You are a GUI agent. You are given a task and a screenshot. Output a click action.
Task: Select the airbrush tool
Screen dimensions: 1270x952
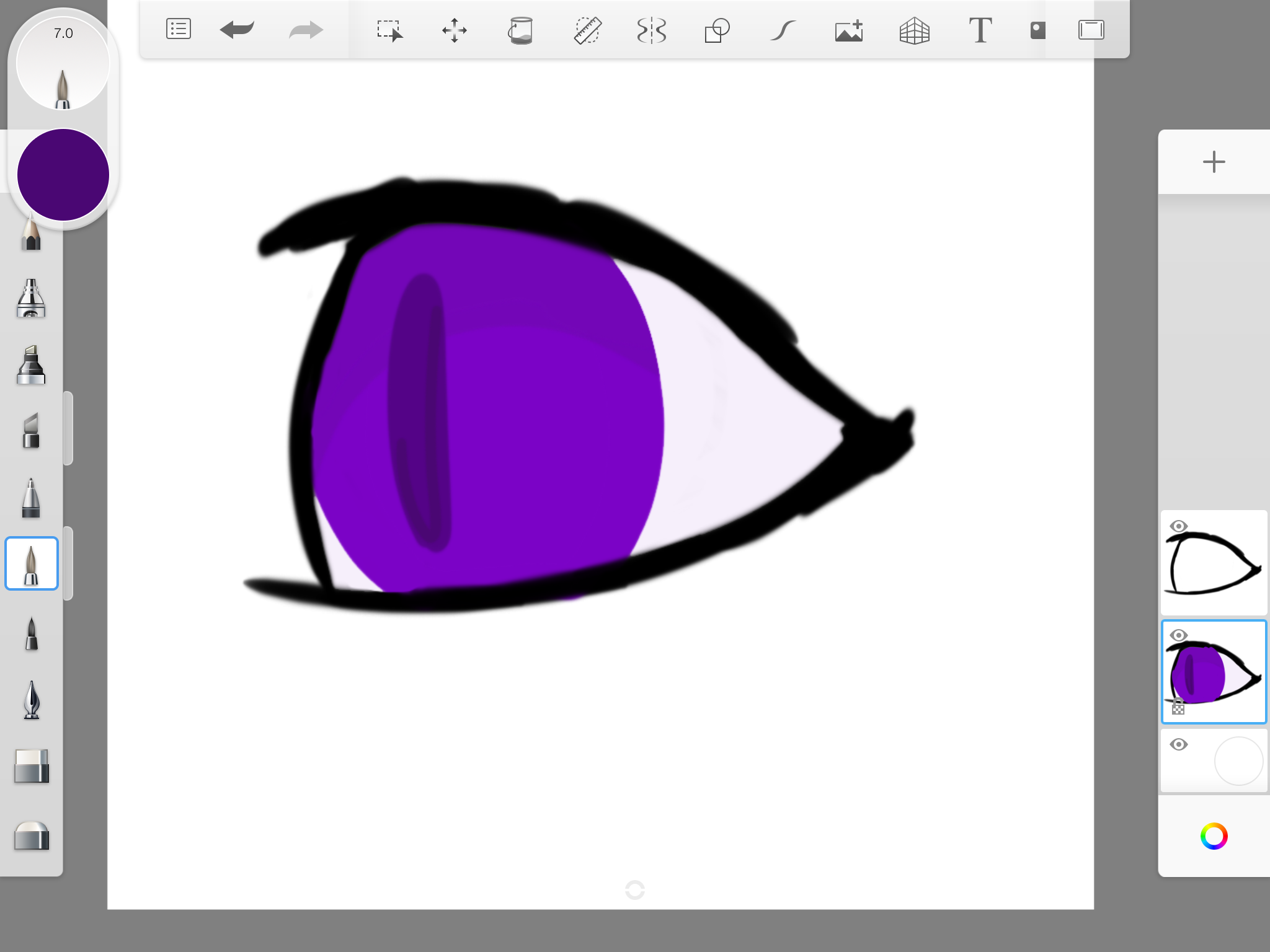tap(31, 298)
